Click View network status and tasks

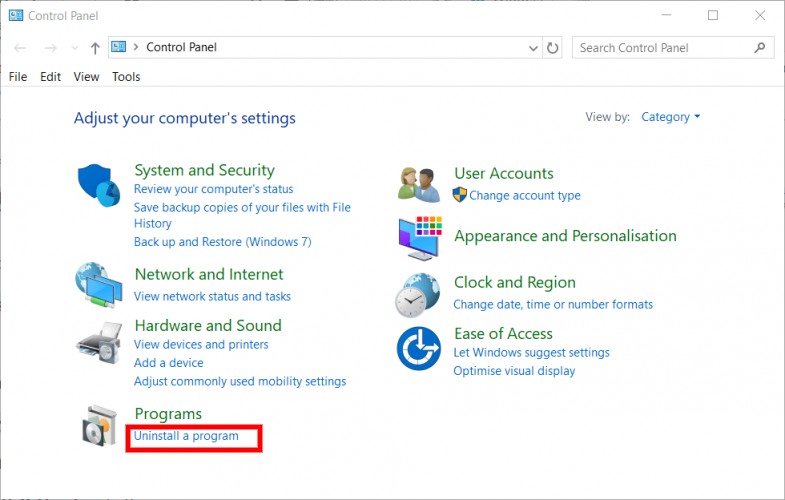tap(212, 296)
